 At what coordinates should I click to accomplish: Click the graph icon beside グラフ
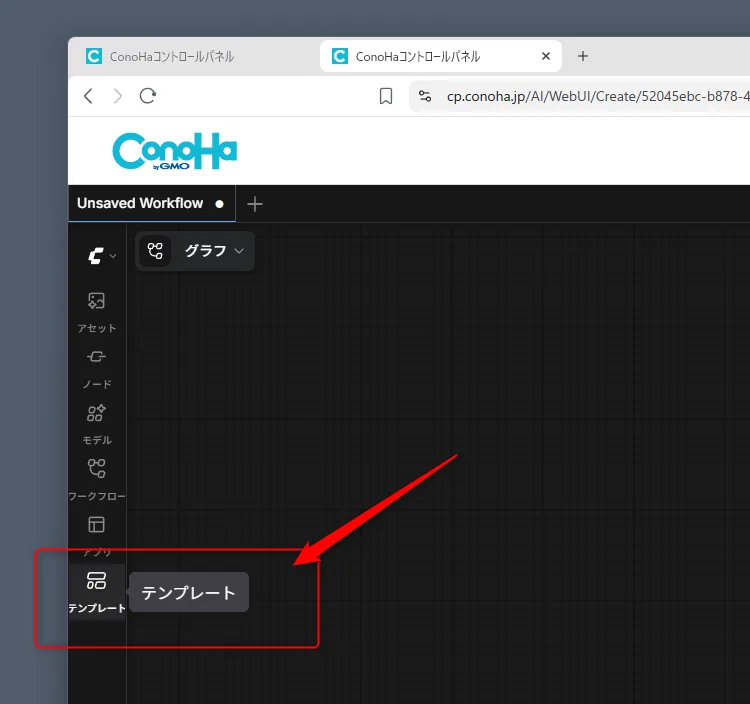click(155, 251)
